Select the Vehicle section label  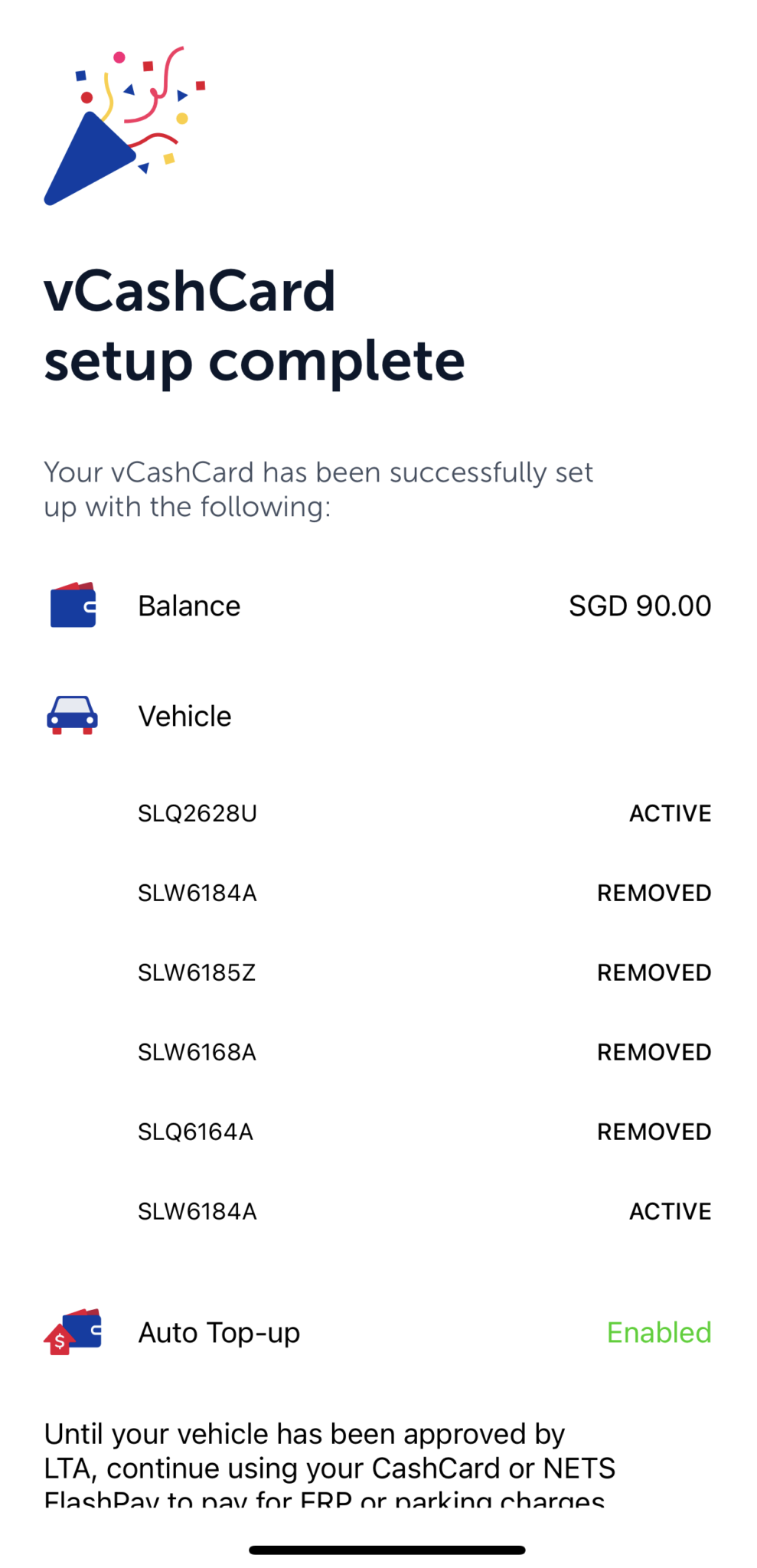pyautogui.click(x=184, y=715)
